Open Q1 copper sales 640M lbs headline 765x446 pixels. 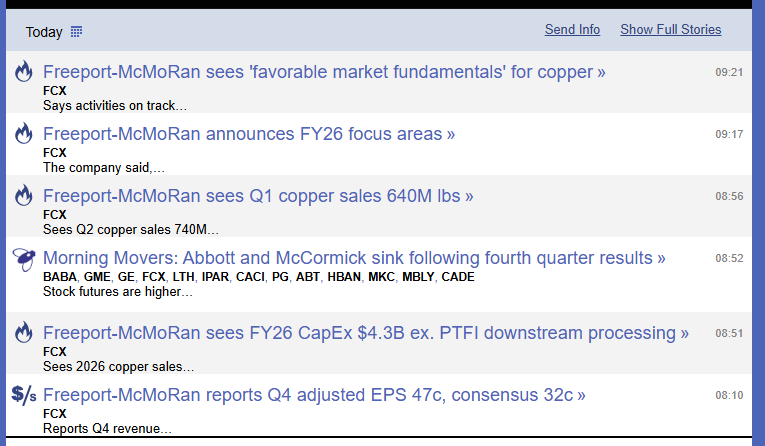click(x=258, y=196)
